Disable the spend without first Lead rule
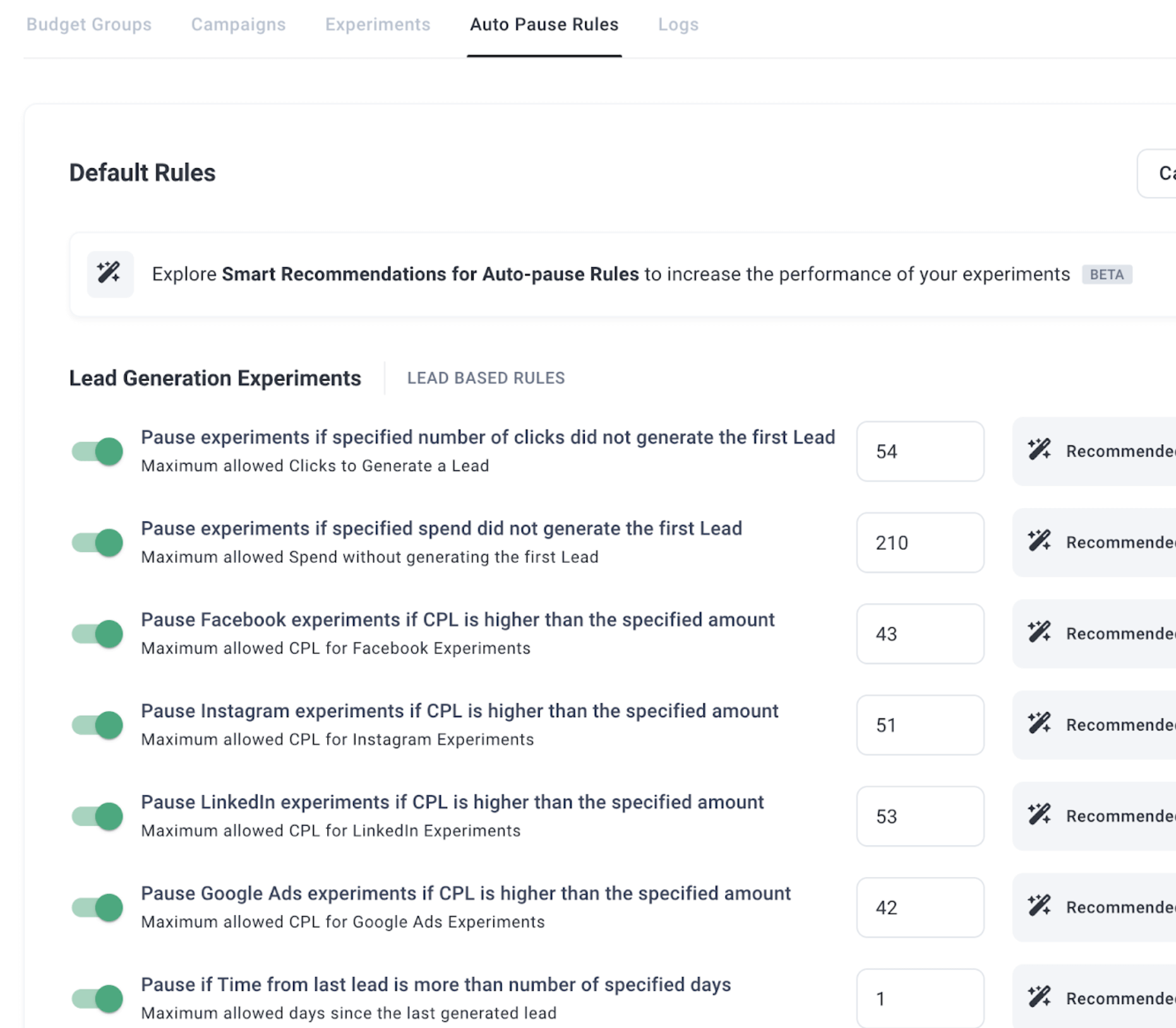This screenshot has height=1028, width=1176. coord(97,542)
